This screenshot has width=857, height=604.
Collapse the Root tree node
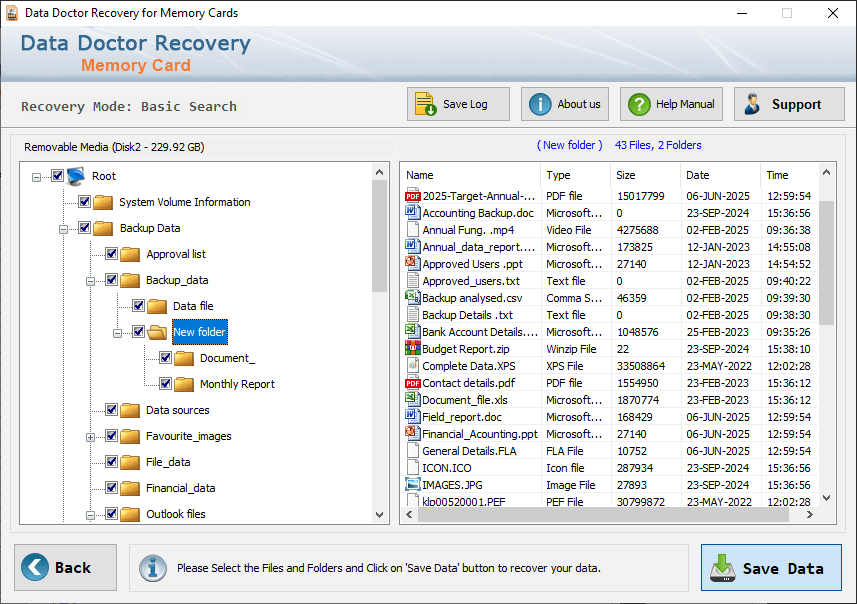tap(36, 177)
